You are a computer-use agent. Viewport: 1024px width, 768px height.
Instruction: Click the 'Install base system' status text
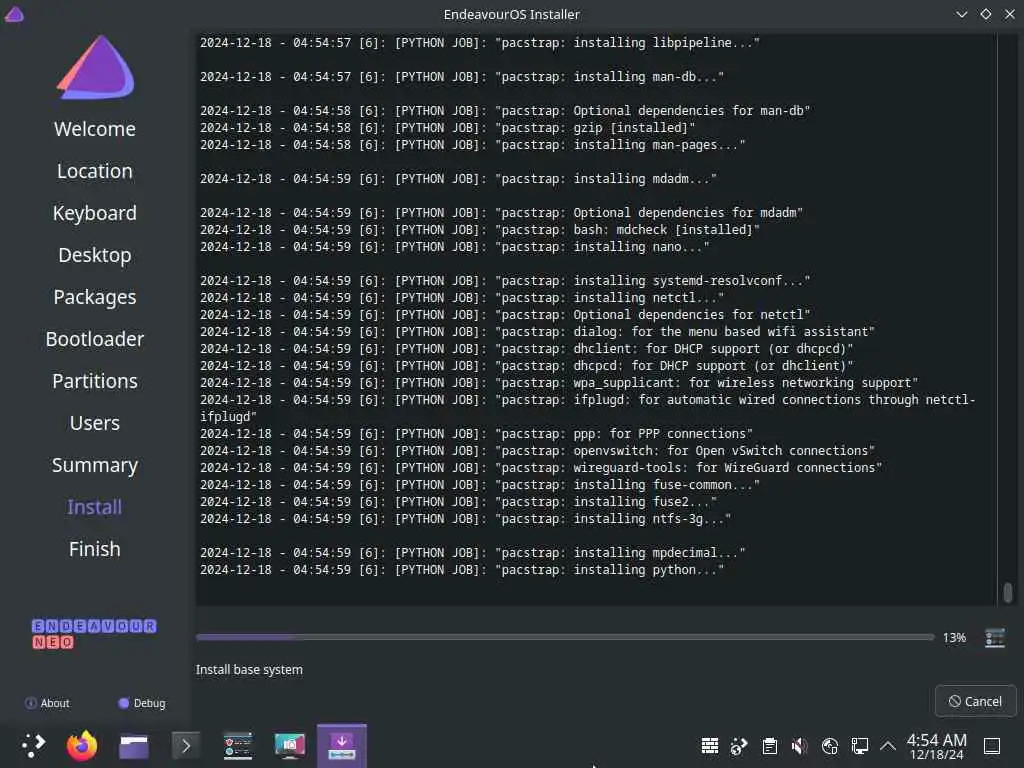click(x=249, y=669)
